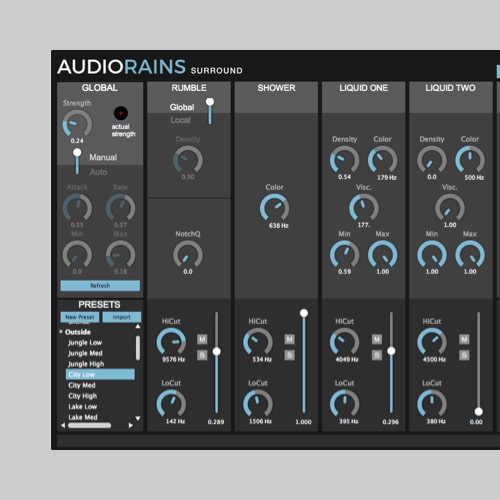The image size is (500, 500).
Task: Mute the Shower channel
Action: 289,339
